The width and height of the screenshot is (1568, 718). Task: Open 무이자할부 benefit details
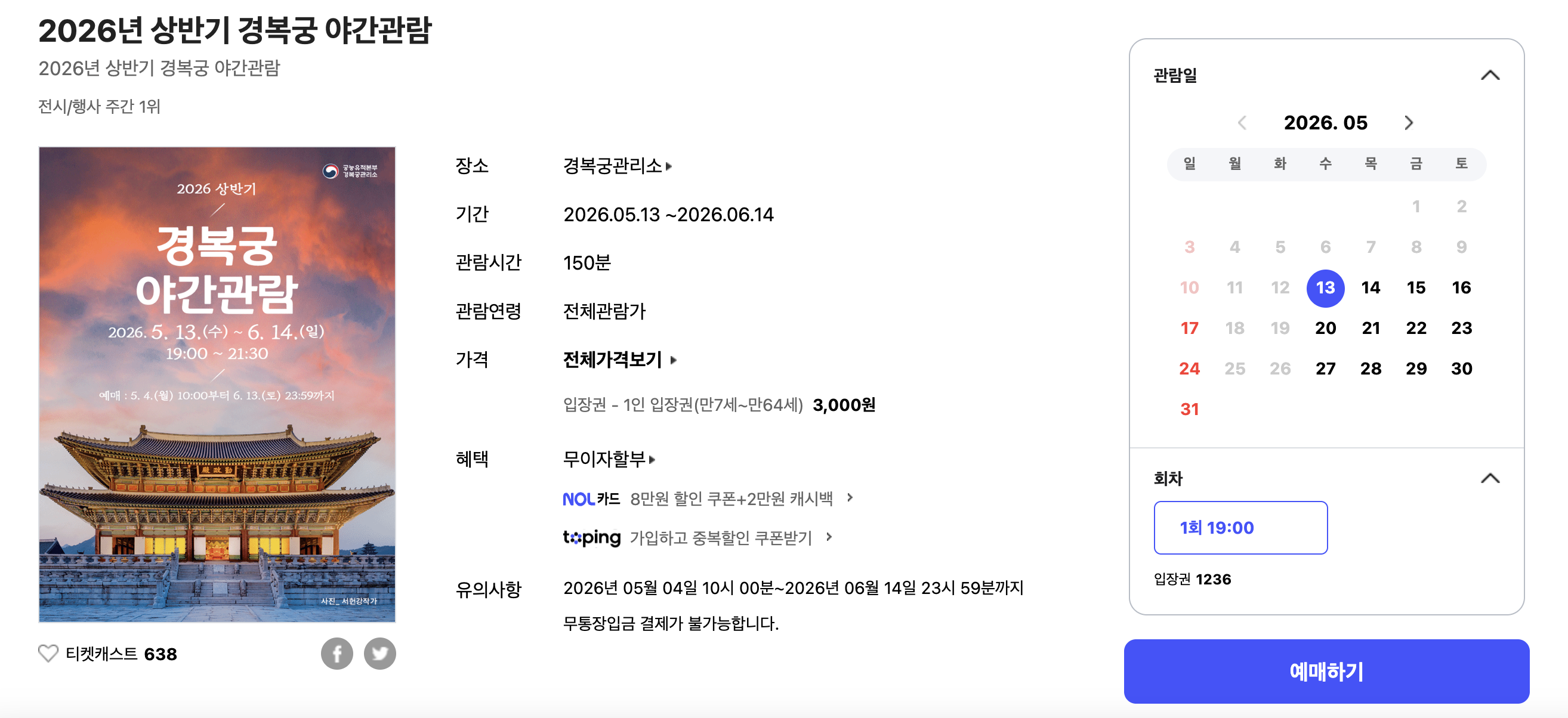[609, 459]
